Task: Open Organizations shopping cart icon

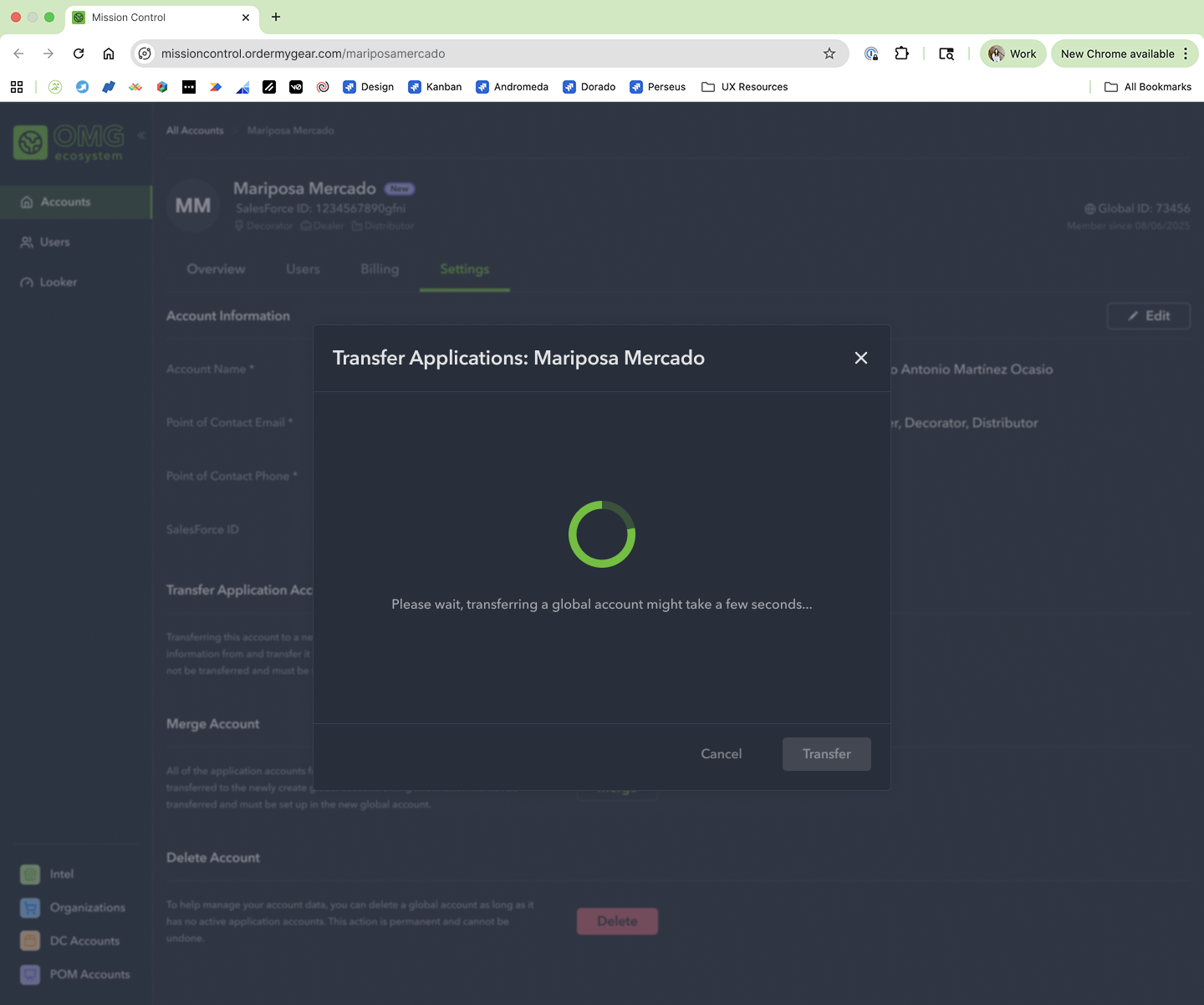Action: (x=29, y=907)
